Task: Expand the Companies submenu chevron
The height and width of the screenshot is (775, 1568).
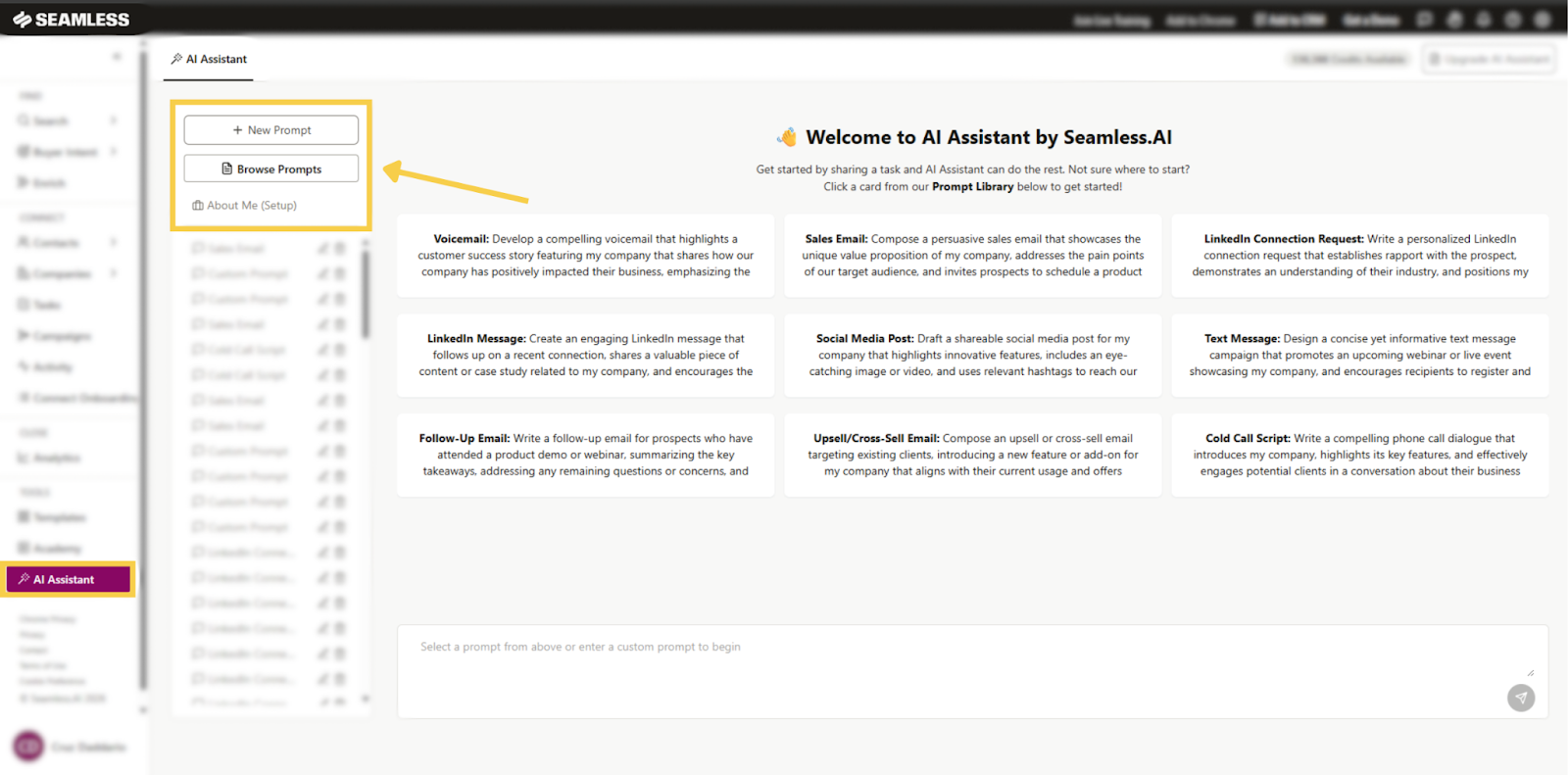Action: coord(114,273)
